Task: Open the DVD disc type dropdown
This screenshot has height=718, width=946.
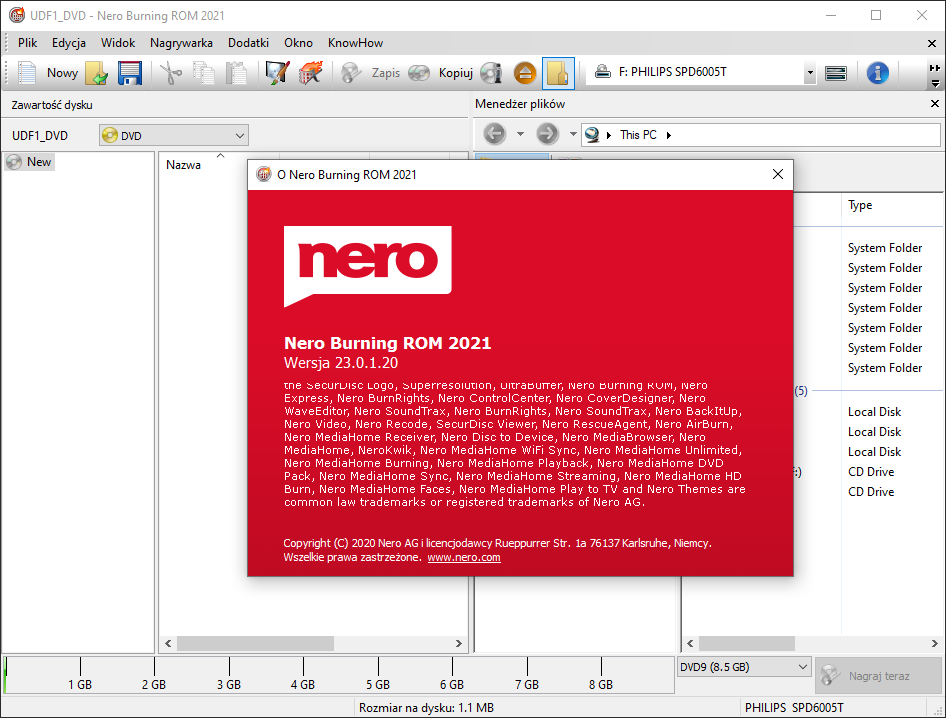Action: tap(174, 135)
